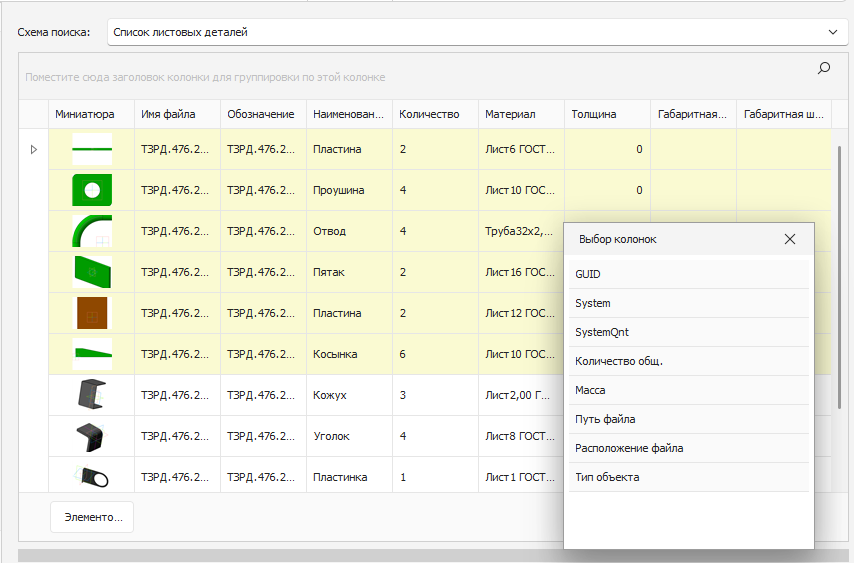The width and height of the screenshot is (854, 563).
Task: Pick Тип объекта column entry
Action: [689, 477]
